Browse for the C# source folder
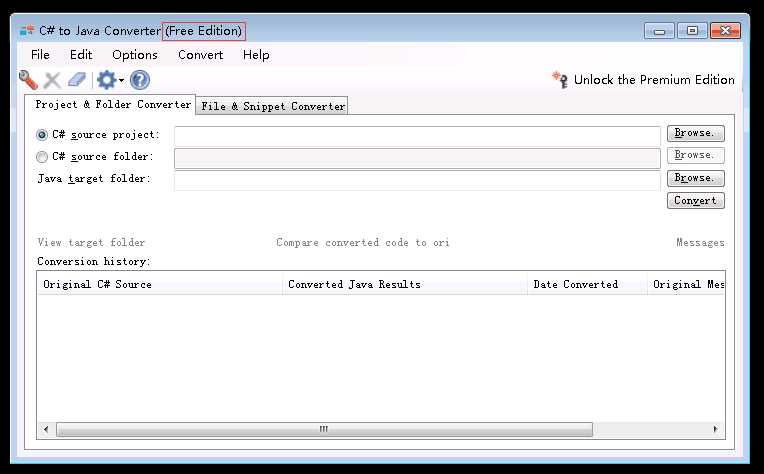 [695, 155]
